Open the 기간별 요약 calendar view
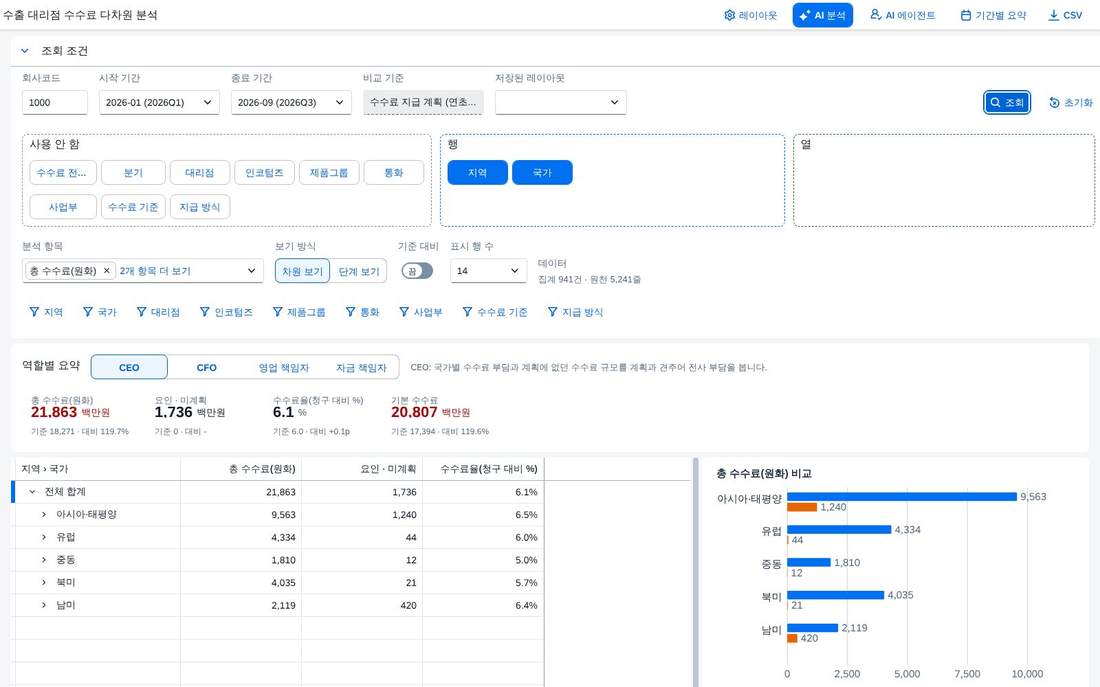Viewport: 1100px width, 687px height. 993,15
